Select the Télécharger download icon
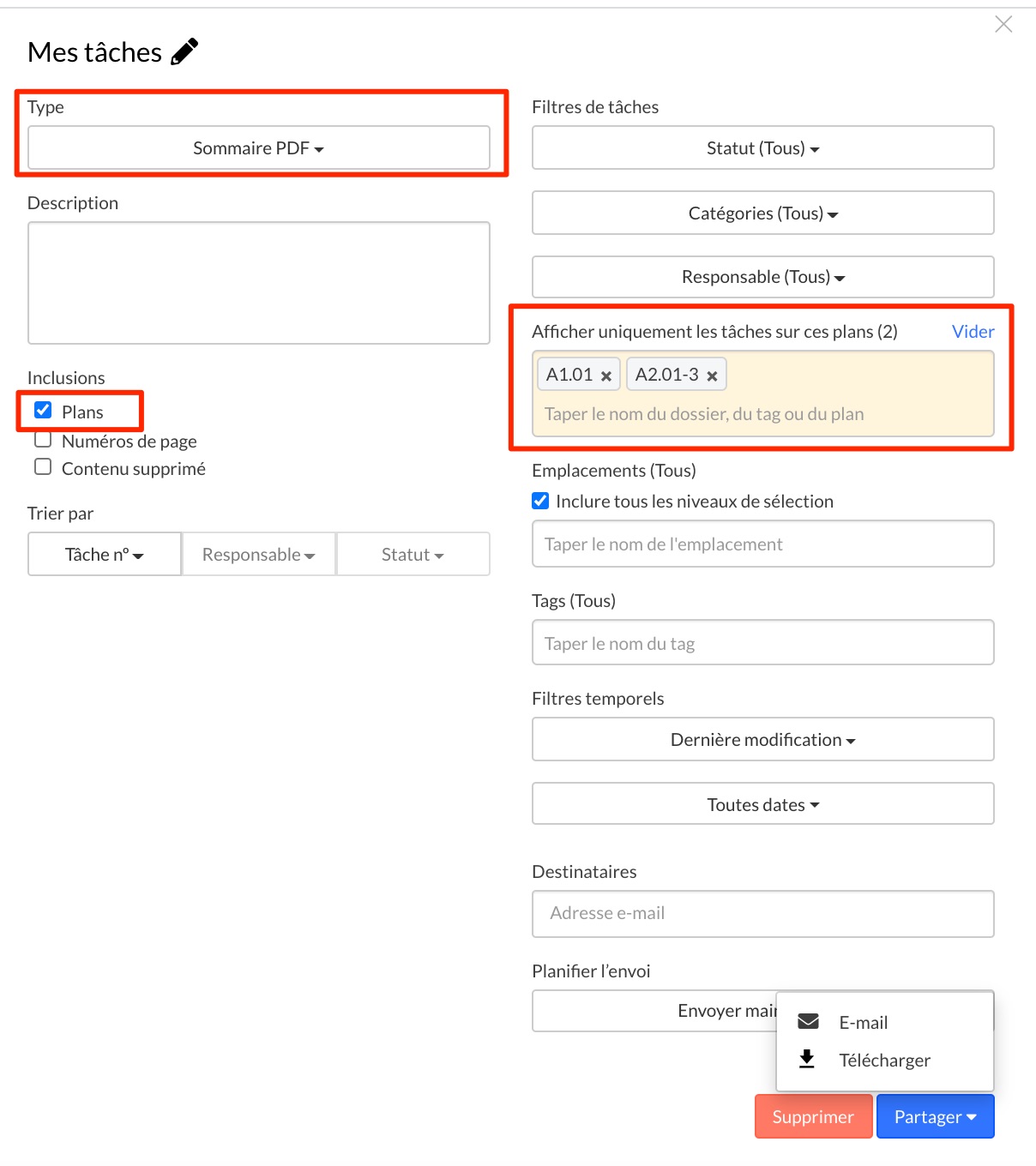This screenshot has height=1166, width=1036. pos(807,1059)
